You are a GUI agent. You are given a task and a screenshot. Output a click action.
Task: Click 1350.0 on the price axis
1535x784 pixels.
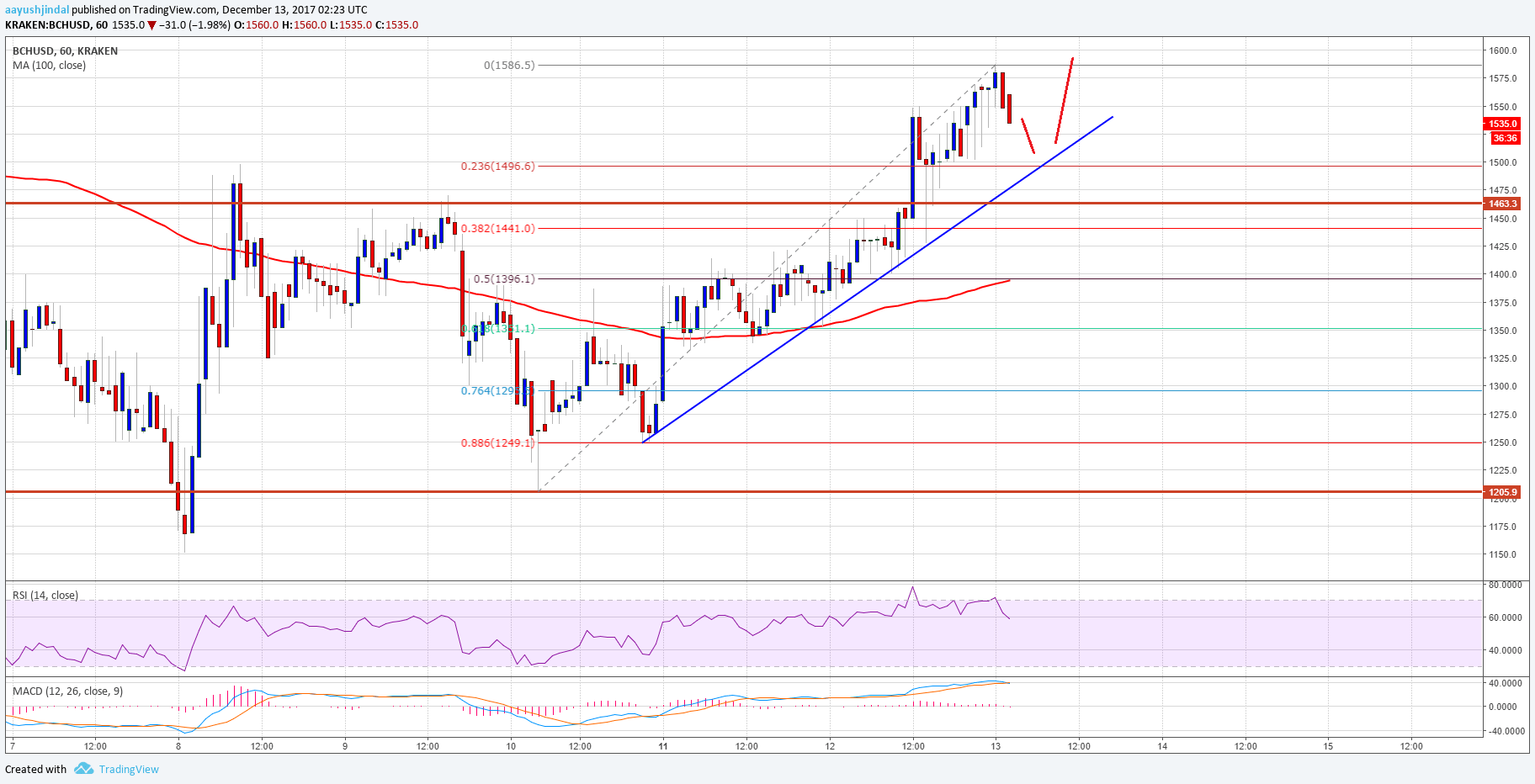1503,331
